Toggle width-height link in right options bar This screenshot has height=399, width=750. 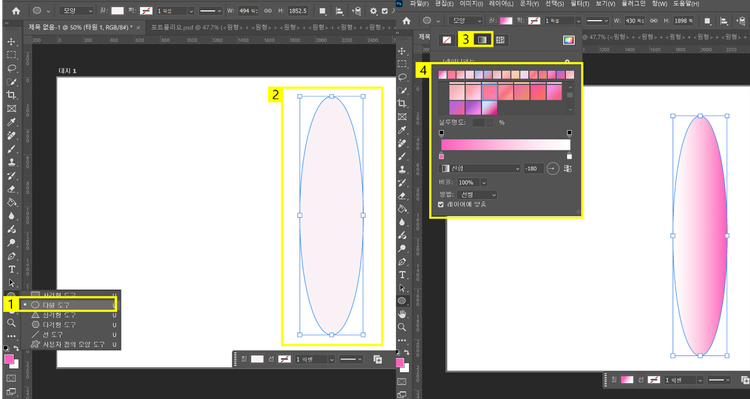pyautogui.click(x=653, y=21)
